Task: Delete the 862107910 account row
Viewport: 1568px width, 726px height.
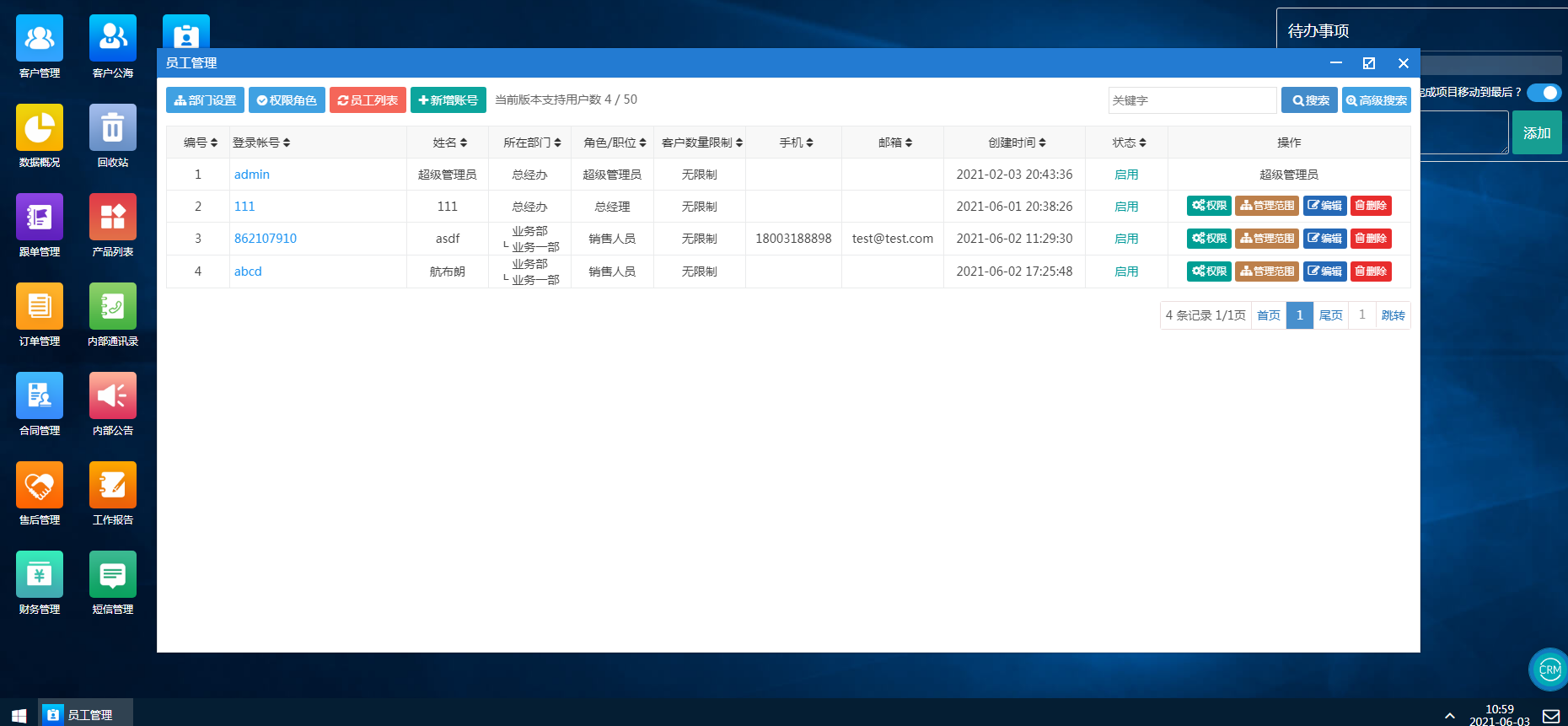Action: [1370, 239]
